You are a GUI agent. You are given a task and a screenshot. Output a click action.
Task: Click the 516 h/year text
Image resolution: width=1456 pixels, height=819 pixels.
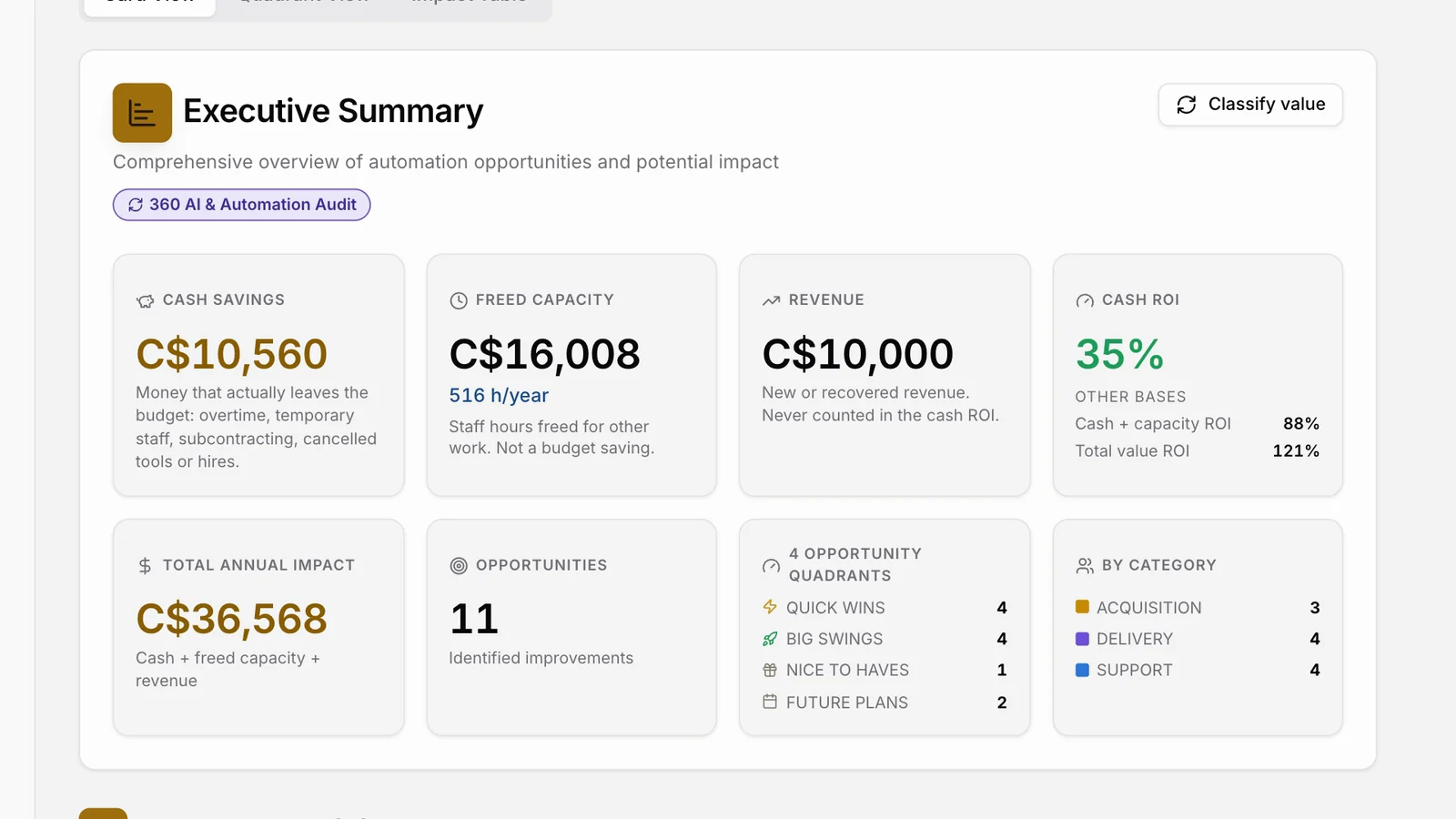coord(499,396)
